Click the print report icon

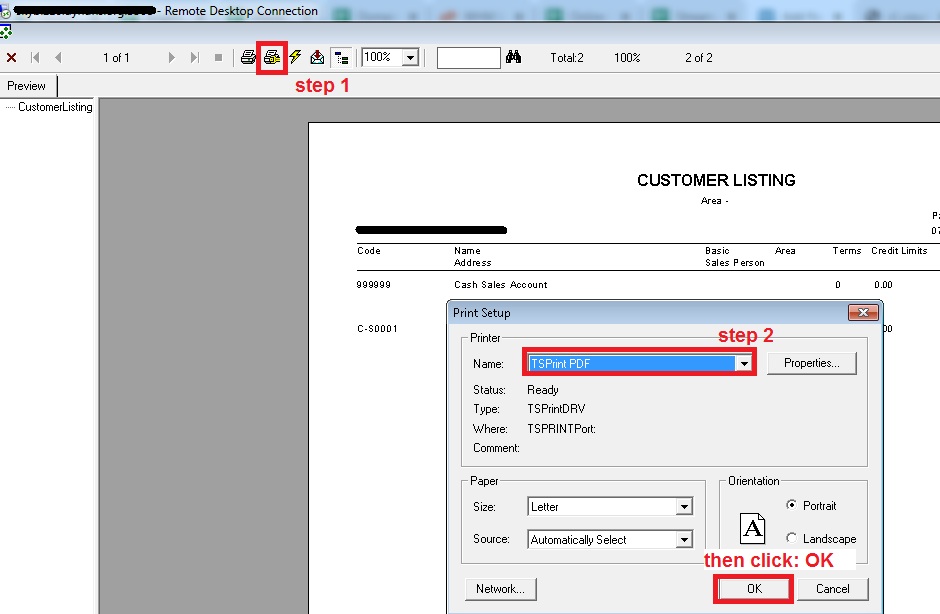tap(249, 58)
